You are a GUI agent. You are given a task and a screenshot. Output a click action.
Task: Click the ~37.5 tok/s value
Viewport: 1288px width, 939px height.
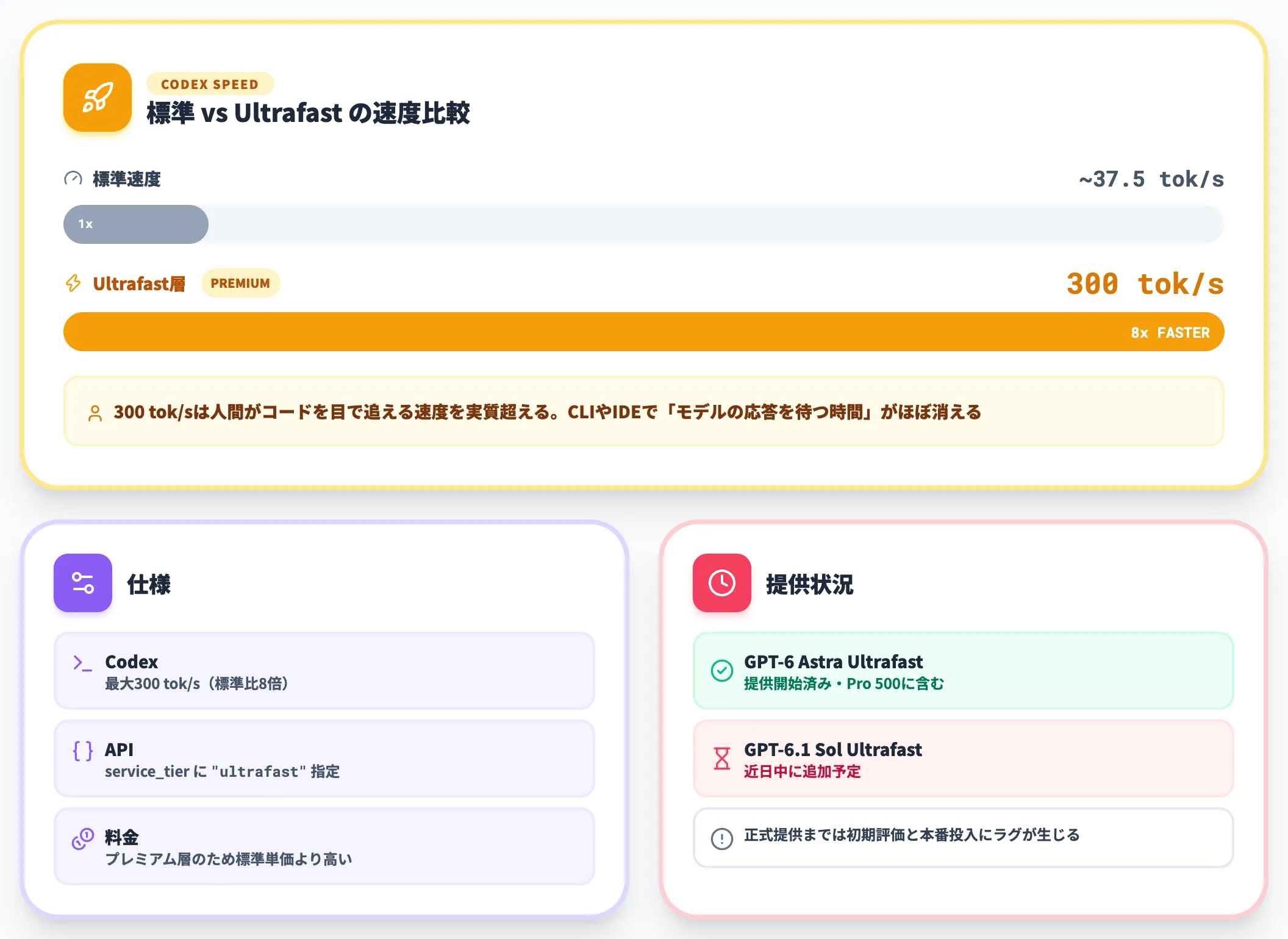(1151, 179)
